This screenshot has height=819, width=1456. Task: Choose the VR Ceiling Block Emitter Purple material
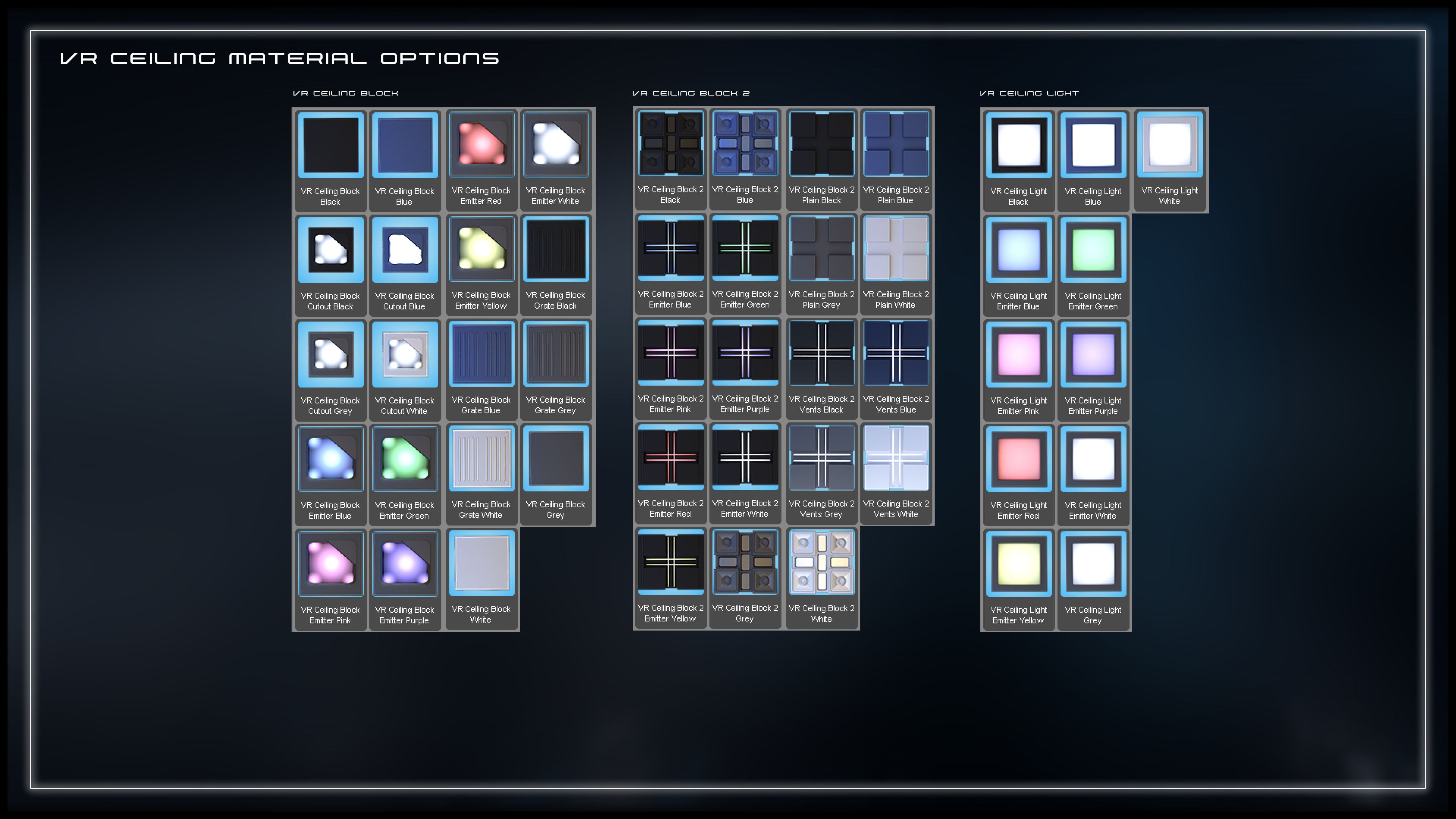pos(405,563)
